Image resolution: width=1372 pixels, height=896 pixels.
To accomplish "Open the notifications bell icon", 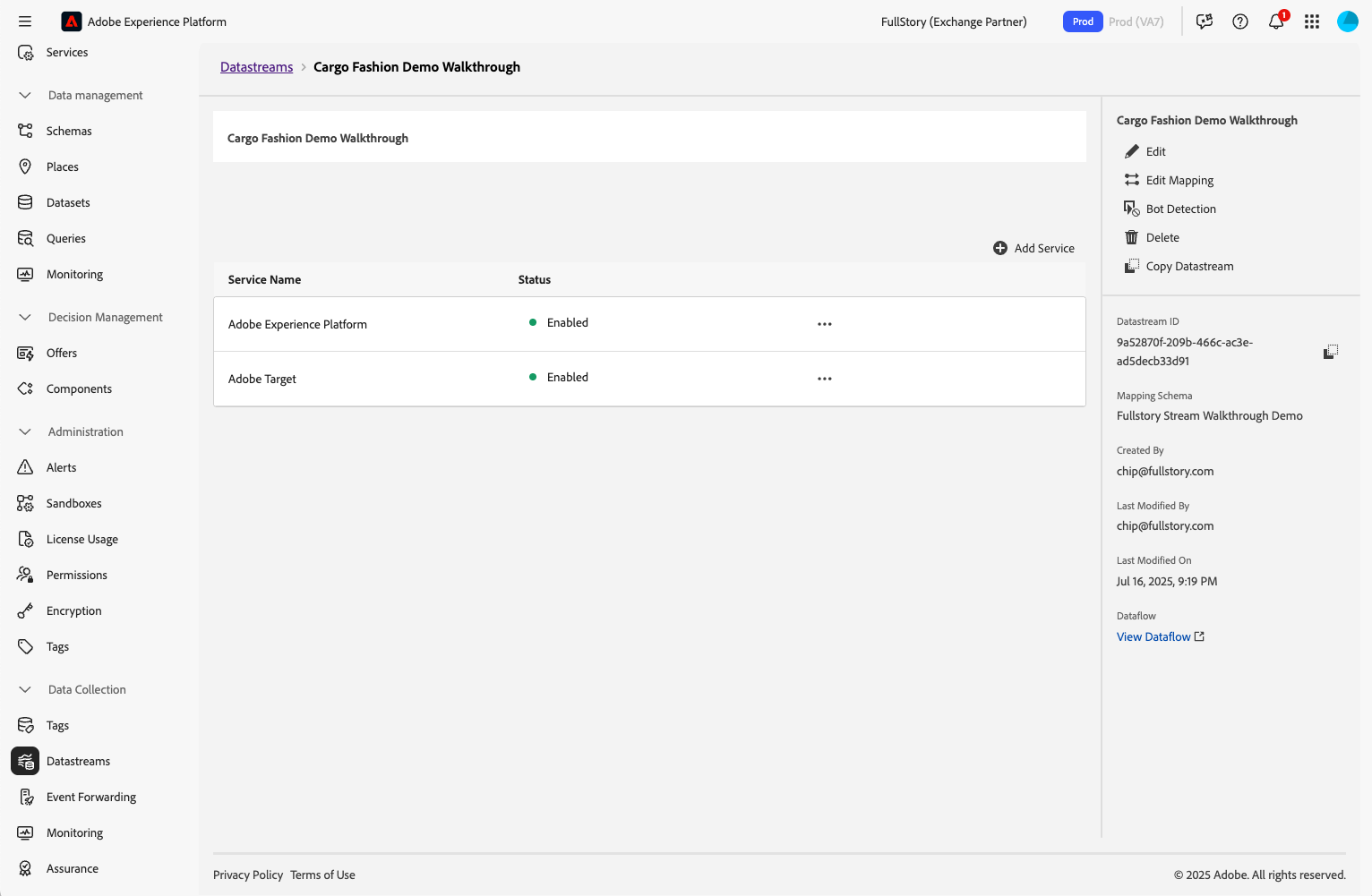I will (1276, 21).
